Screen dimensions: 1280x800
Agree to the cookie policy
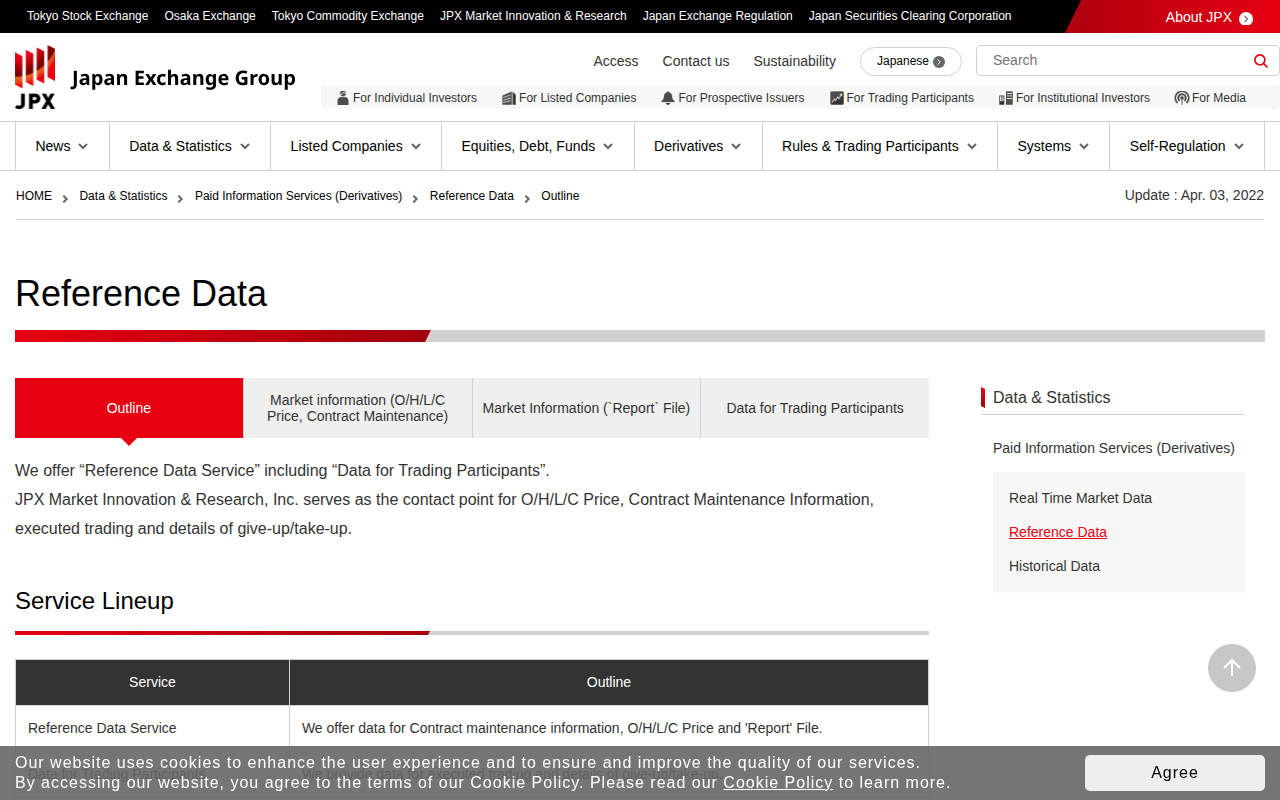coord(1174,772)
